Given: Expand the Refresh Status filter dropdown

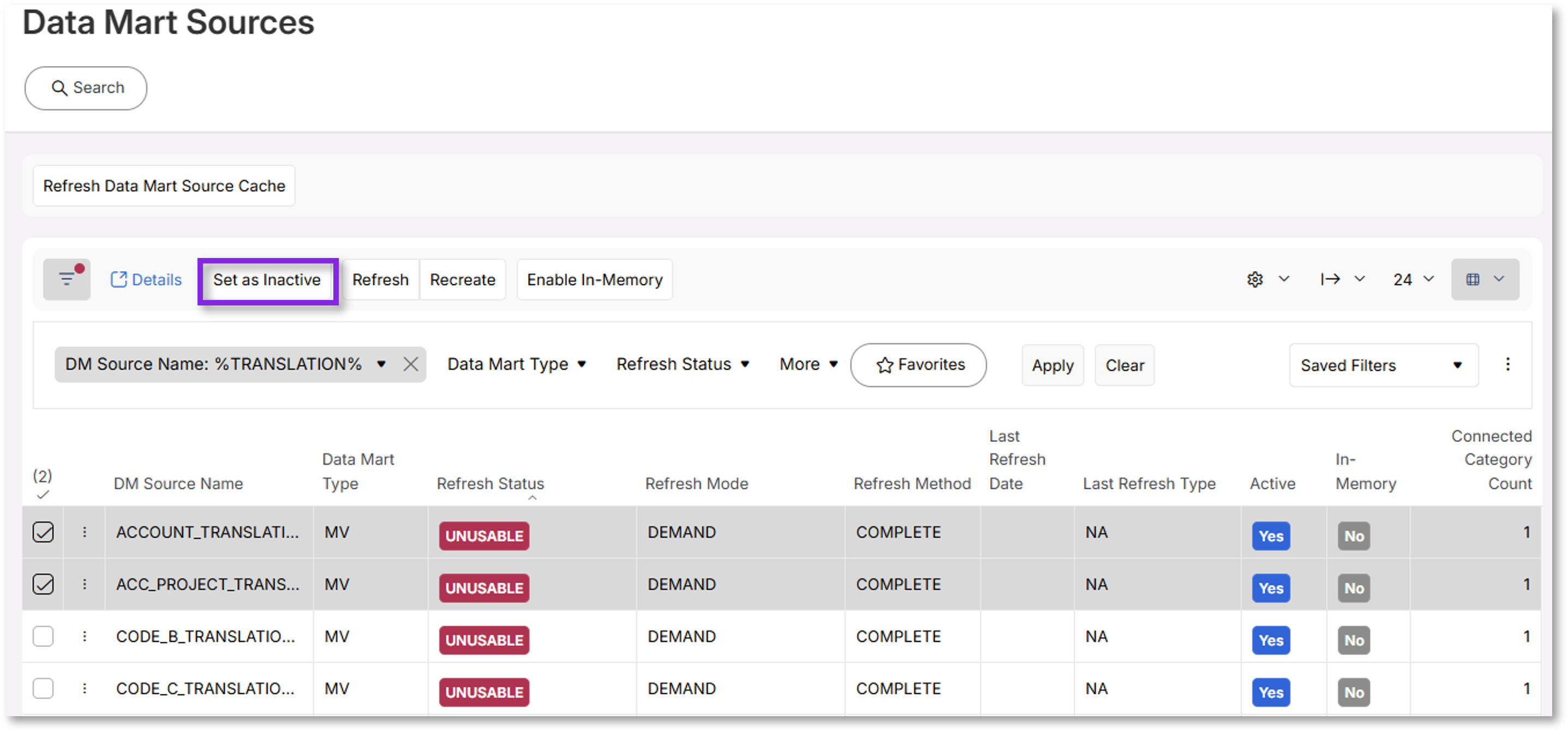Looking at the screenshot, I should point(683,364).
